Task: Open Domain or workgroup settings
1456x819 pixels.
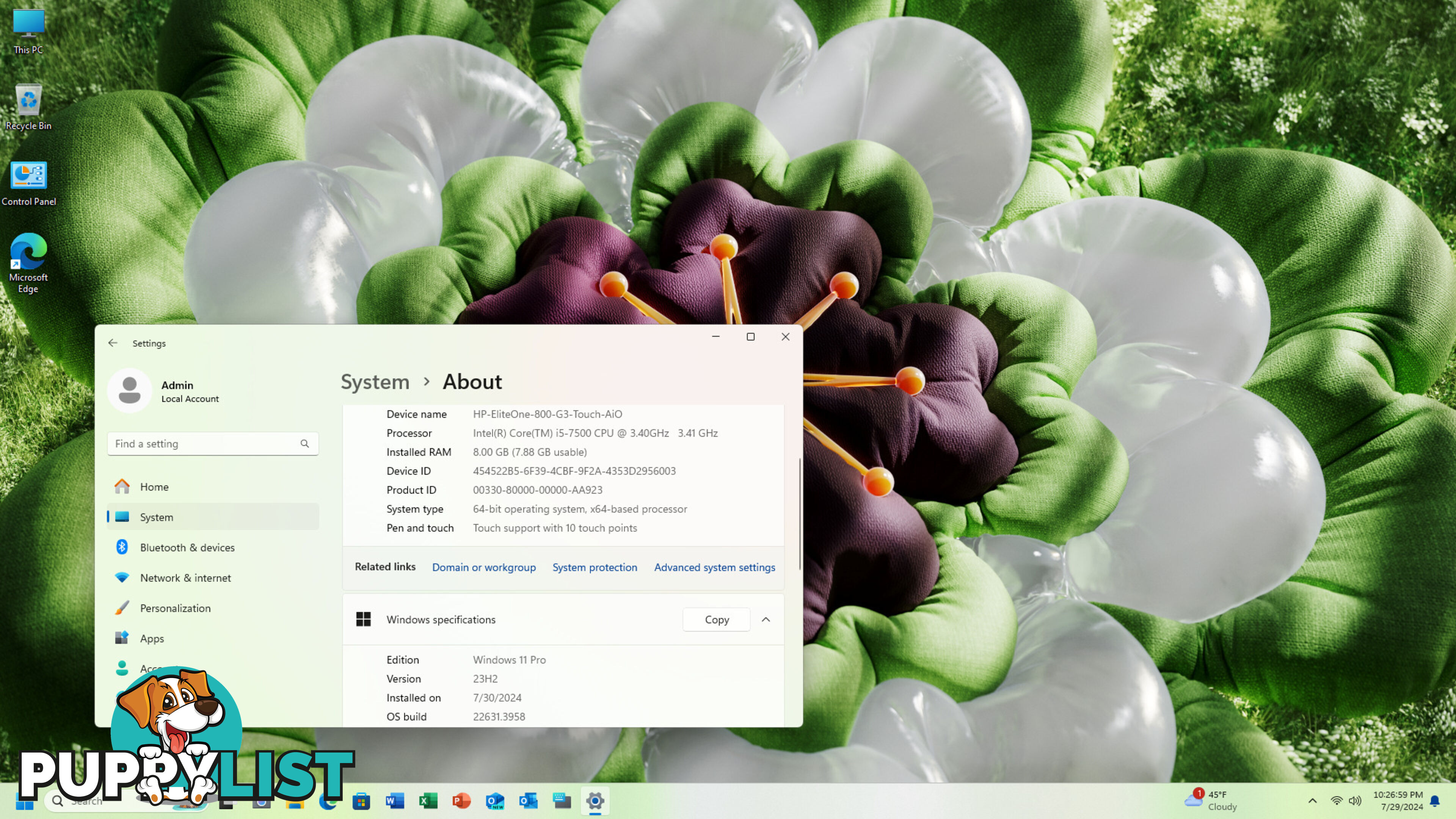Action: tap(483, 567)
